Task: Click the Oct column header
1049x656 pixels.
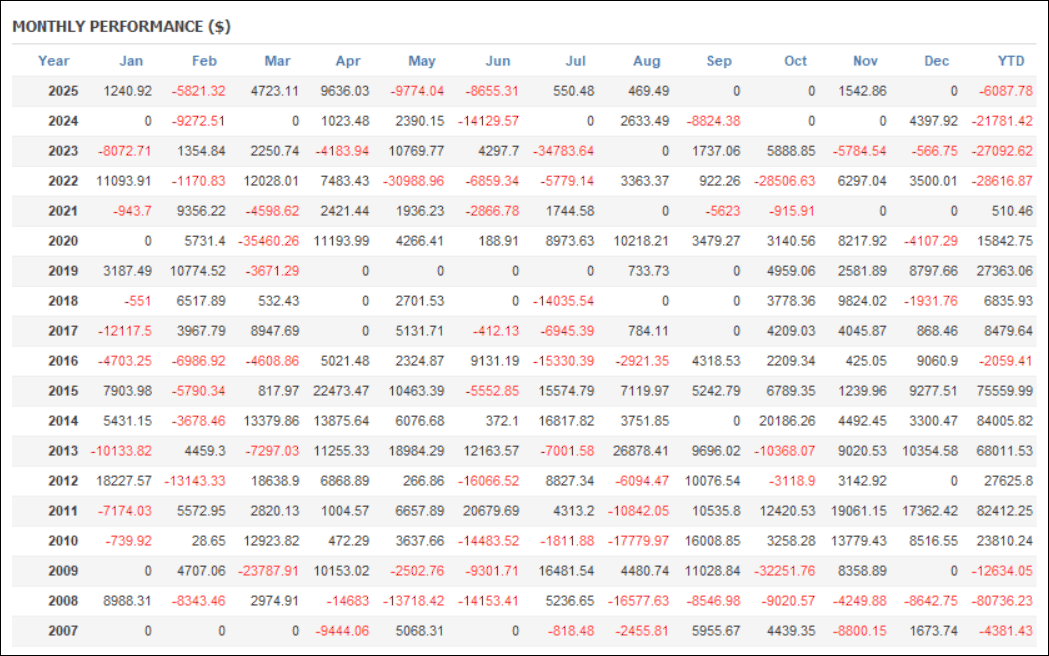Action: tap(795, 61)
